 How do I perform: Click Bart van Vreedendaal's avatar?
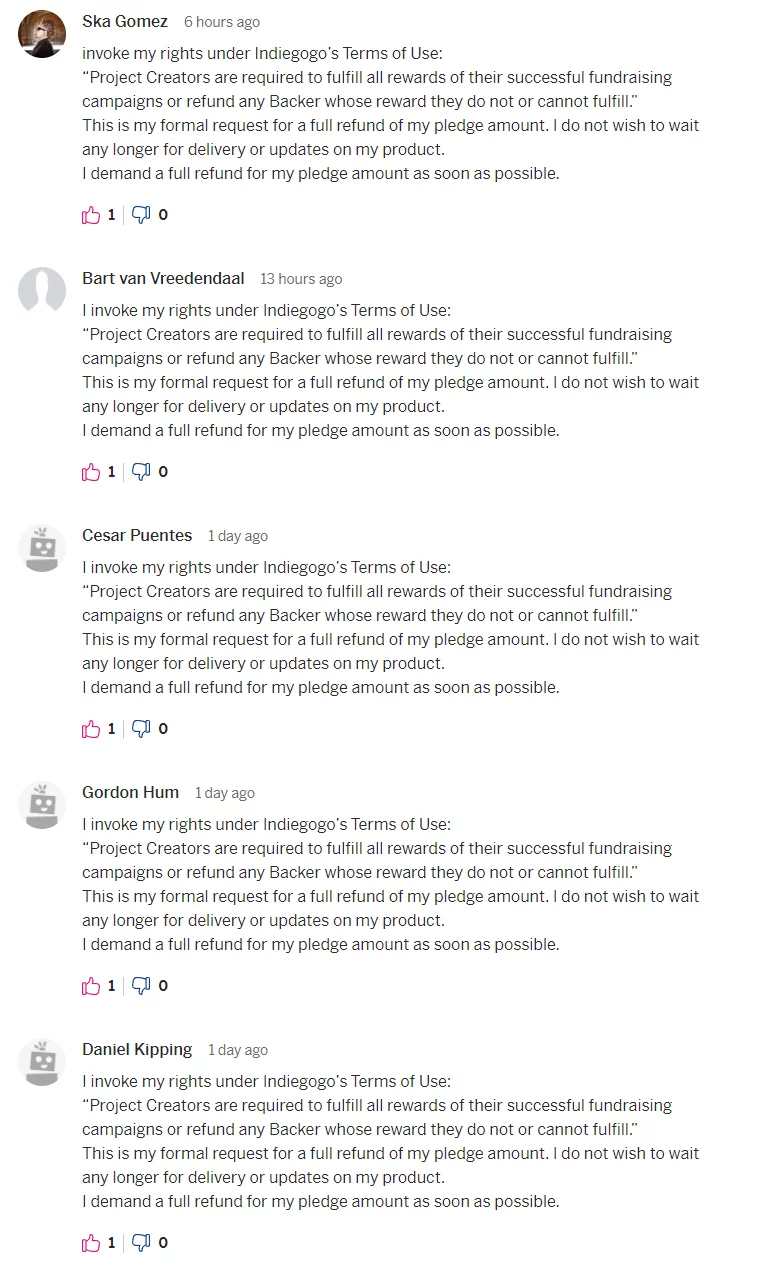(42, 291)
